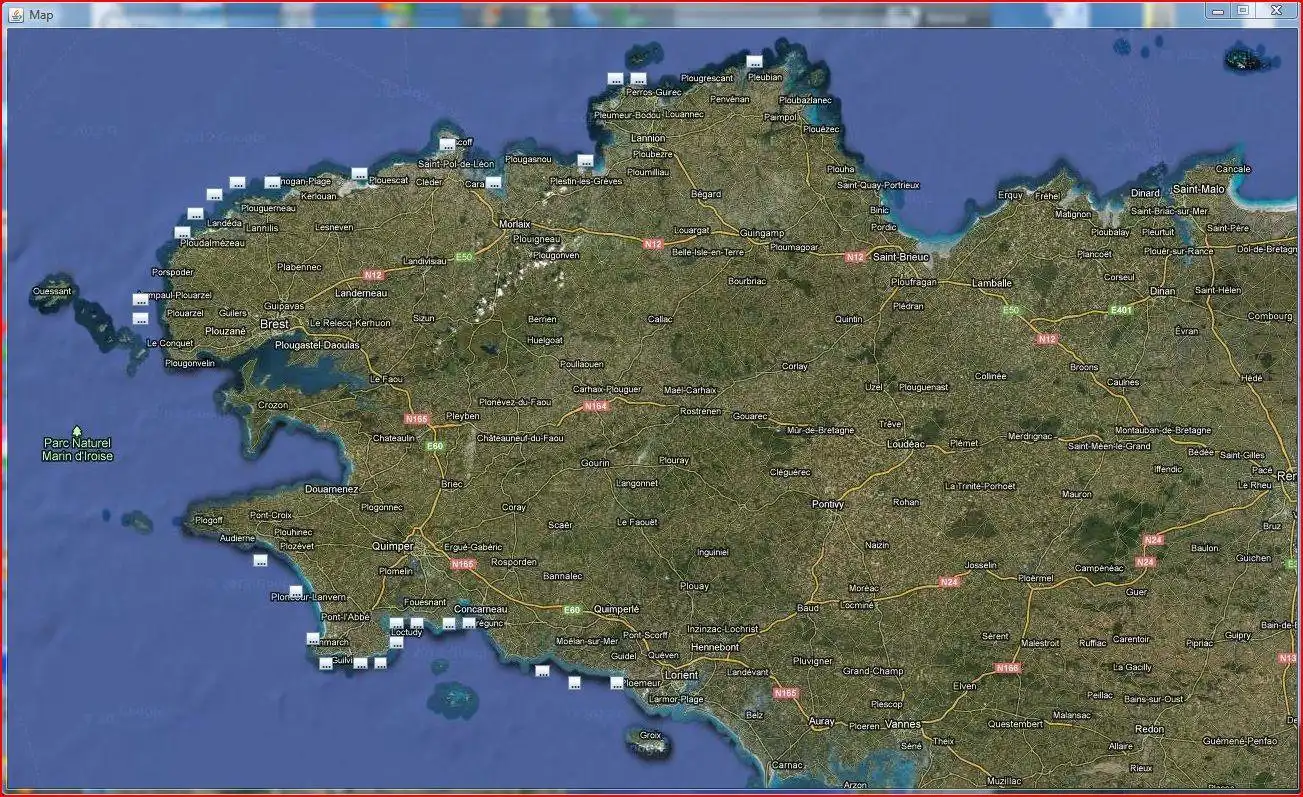Image resolution: width=1303 pixels, height=797 pixels.
Task: Click the Ouessant island label
Action: [52, 292]
